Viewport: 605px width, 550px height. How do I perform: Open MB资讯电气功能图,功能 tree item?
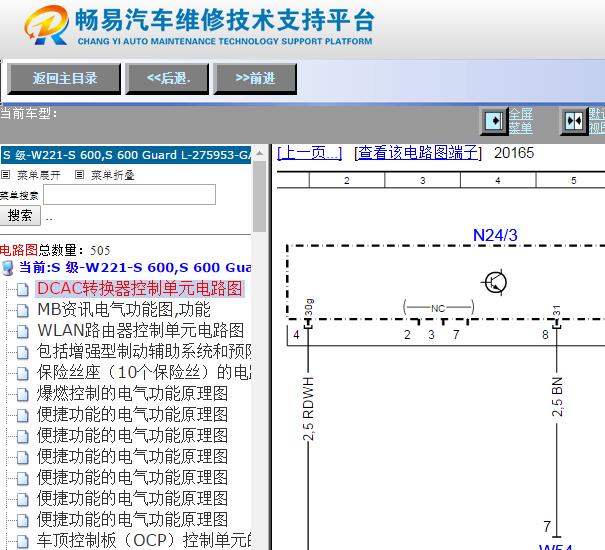pos(124,310)
